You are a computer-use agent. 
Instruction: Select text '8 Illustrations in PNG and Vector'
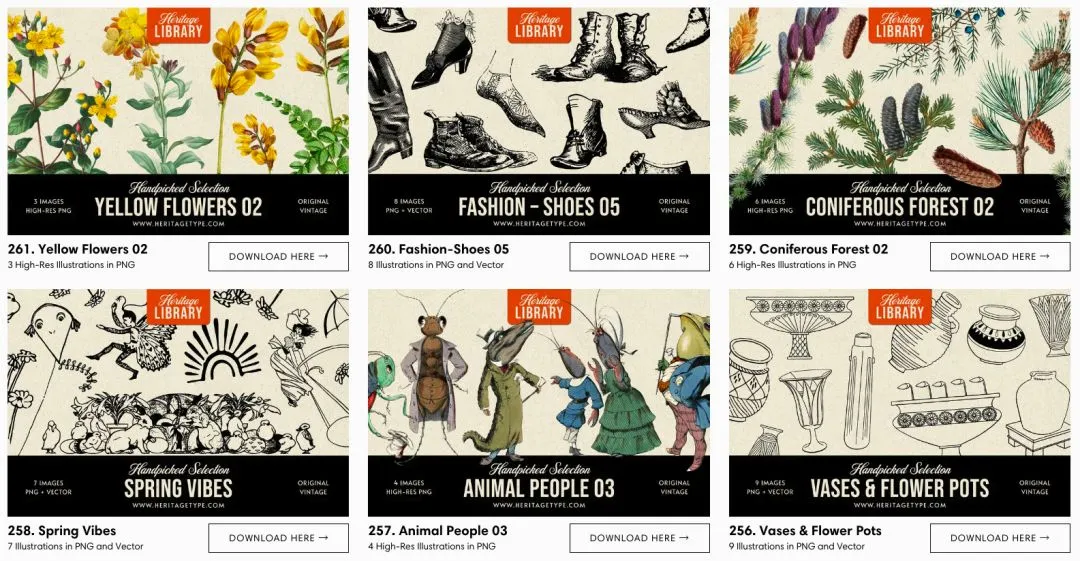click(437, 265)
